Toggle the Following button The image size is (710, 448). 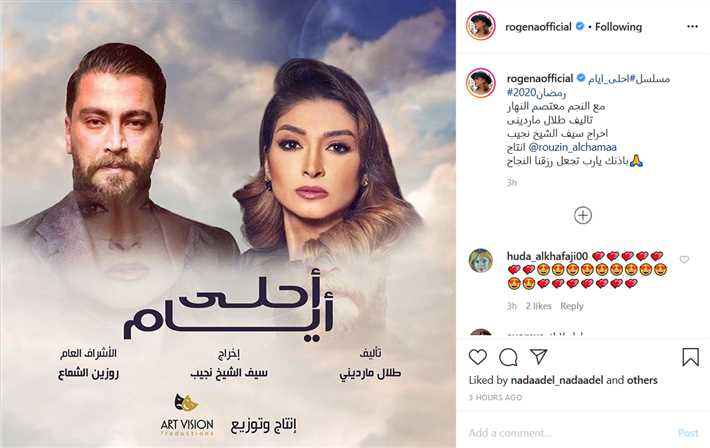[618, 27]
